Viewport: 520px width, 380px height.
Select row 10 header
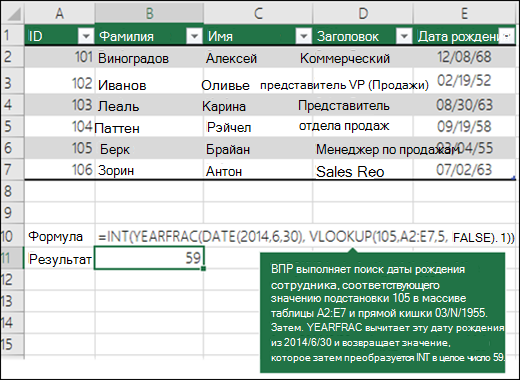(x=12, y=236)
